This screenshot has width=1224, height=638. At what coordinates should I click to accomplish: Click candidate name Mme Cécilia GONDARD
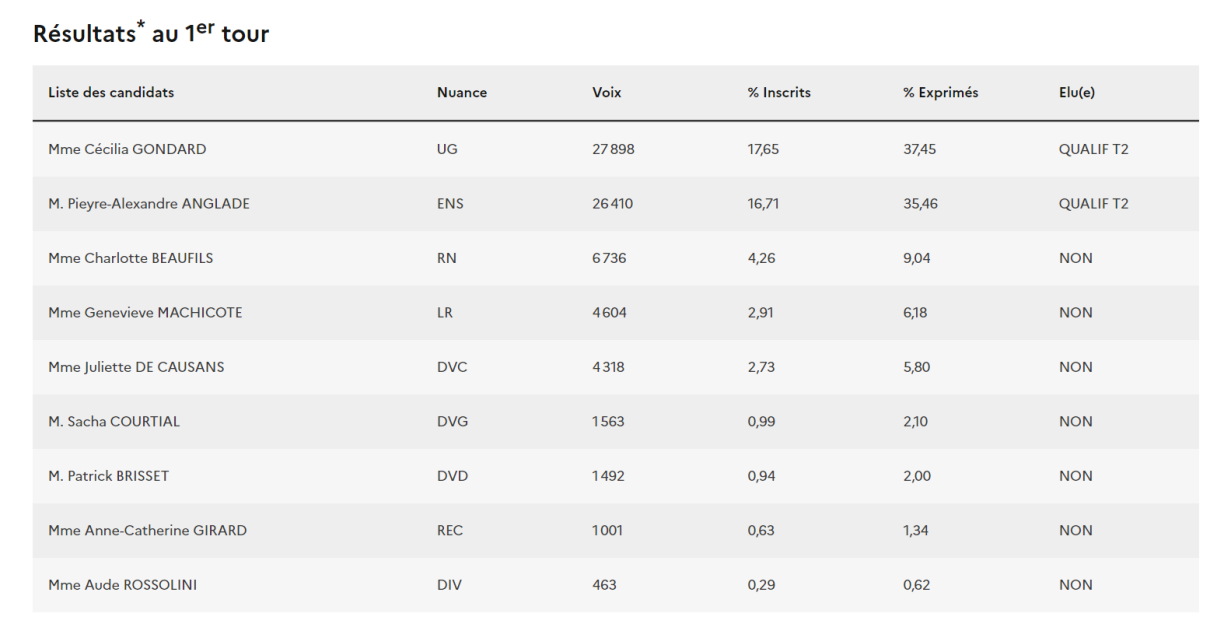point(127,150)
